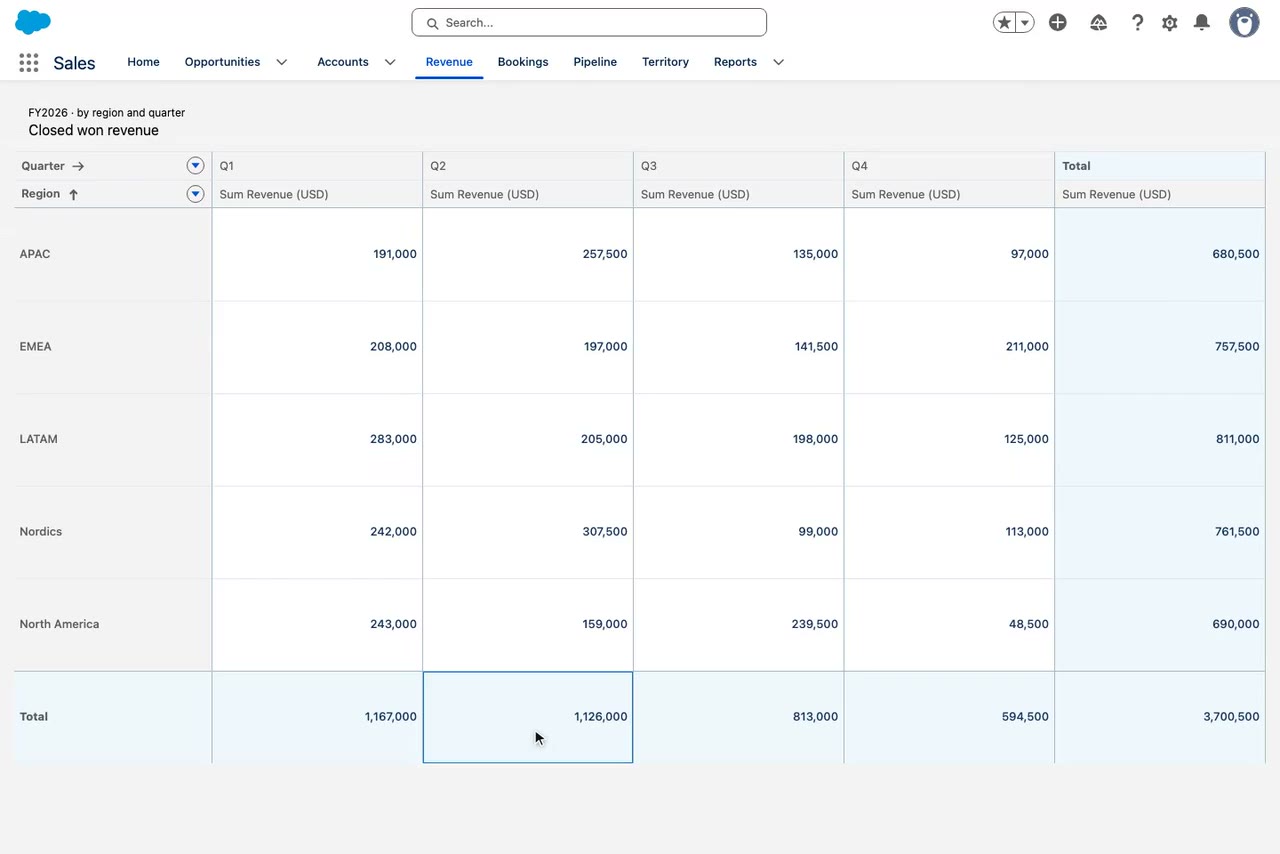This screenshot has width=1280, height=854.
Task: Switch to the Bookings tab
Action: [523, 62]
